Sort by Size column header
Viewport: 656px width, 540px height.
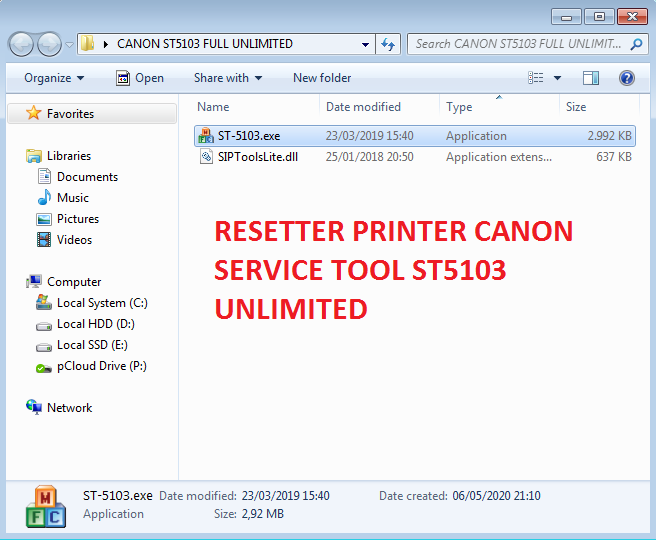599,107
